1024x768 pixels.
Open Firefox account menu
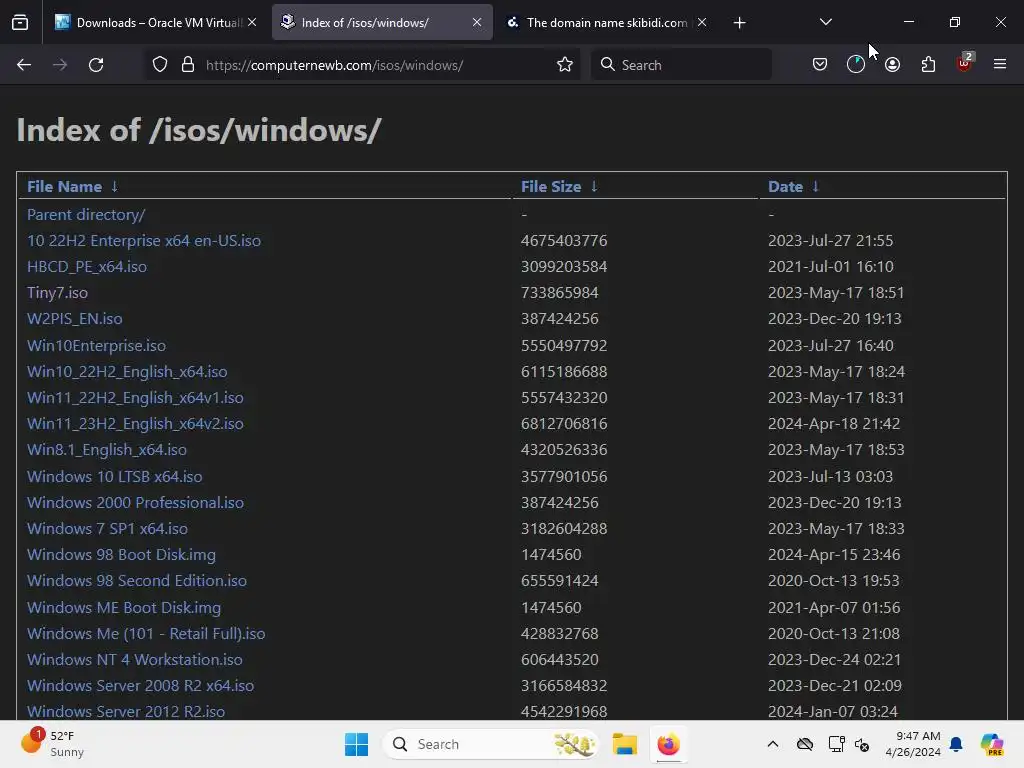pos(893,65)
